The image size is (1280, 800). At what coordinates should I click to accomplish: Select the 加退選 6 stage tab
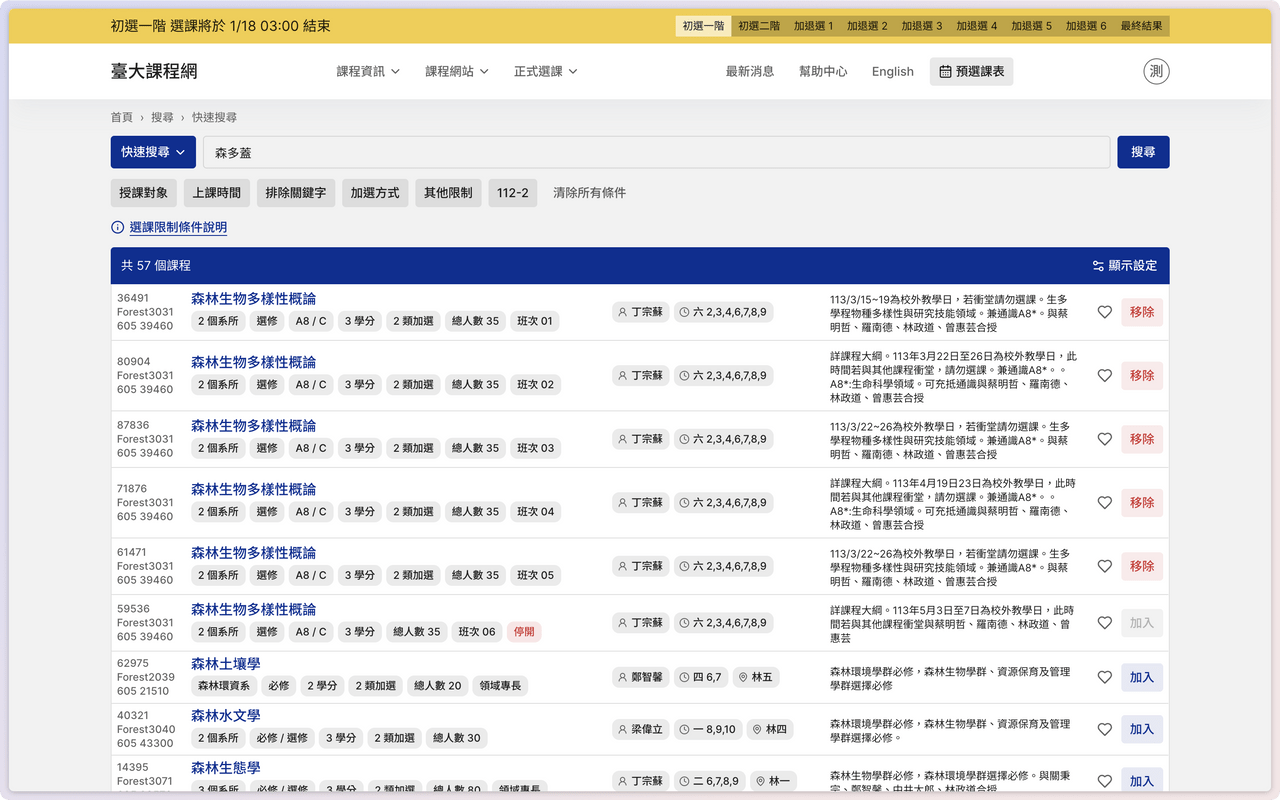click(1086, 26)
